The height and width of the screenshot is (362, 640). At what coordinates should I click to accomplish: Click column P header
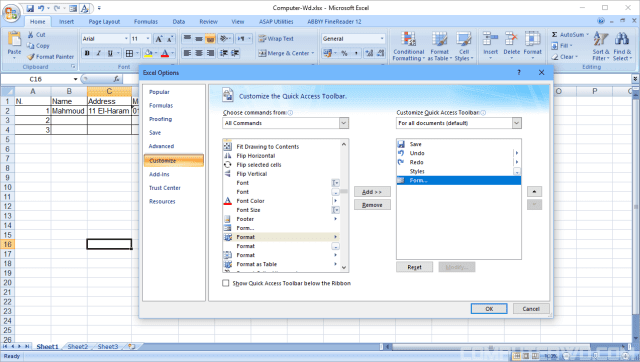point(594,91)
